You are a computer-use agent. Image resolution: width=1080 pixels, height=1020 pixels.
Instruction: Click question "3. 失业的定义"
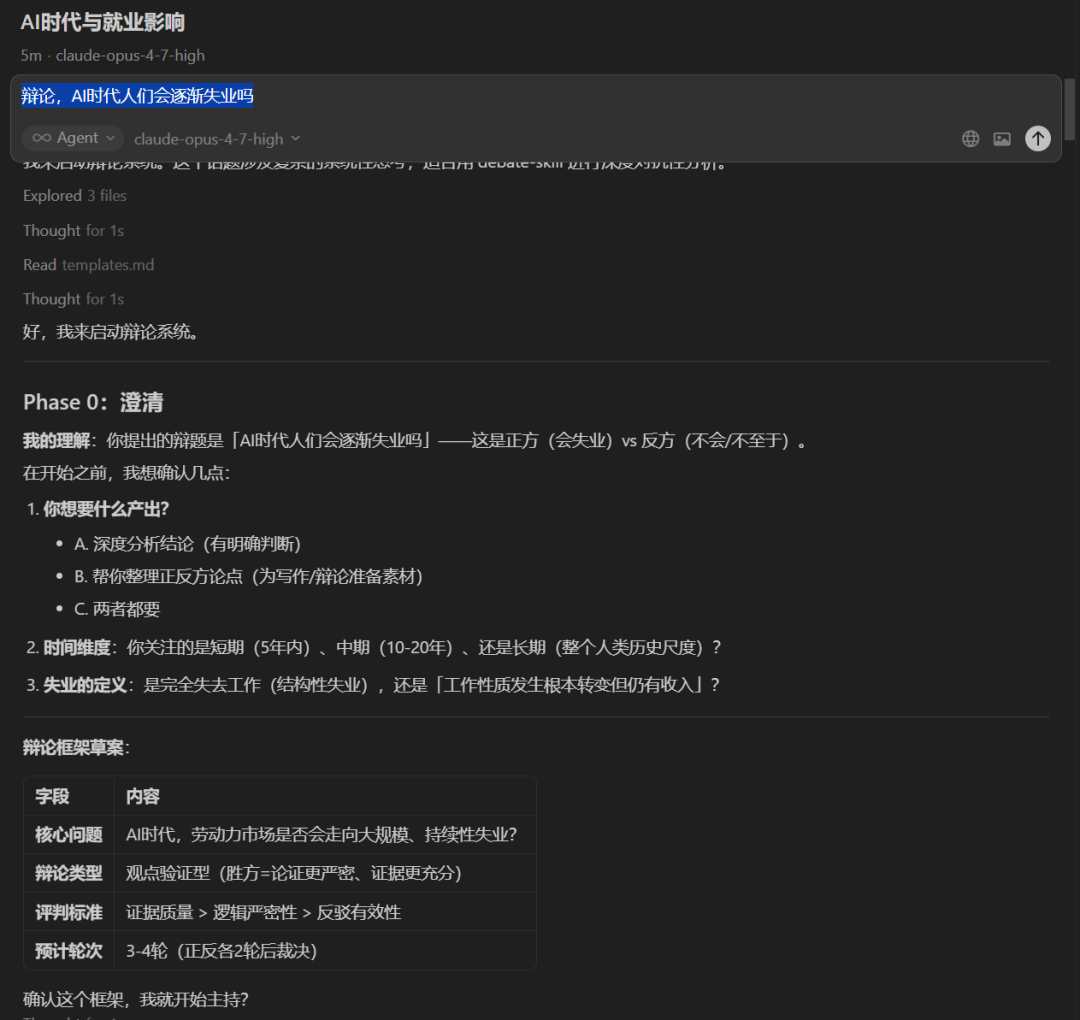[x=373, y=685]
